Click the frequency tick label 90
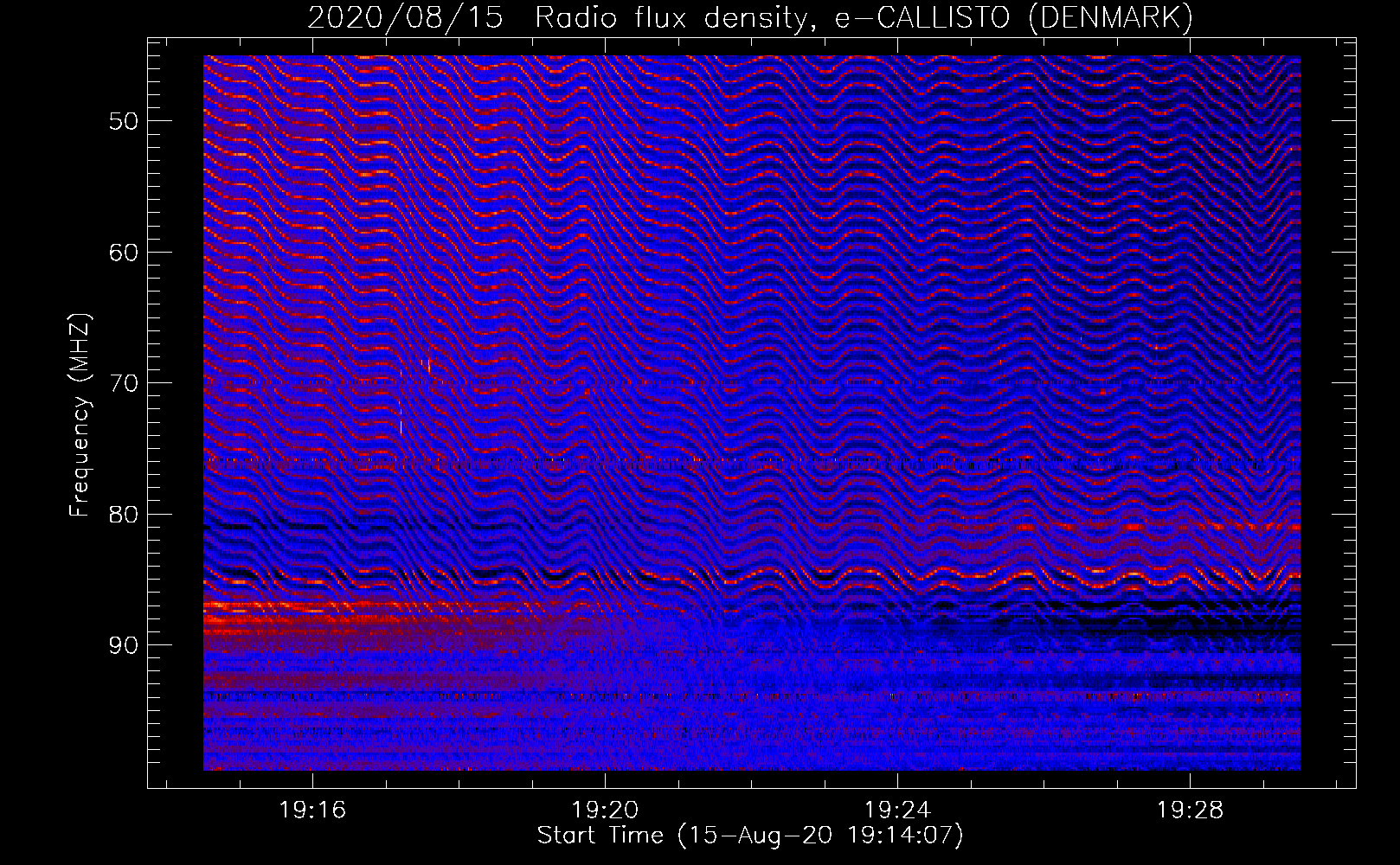1400x865 pixels. 124,645
